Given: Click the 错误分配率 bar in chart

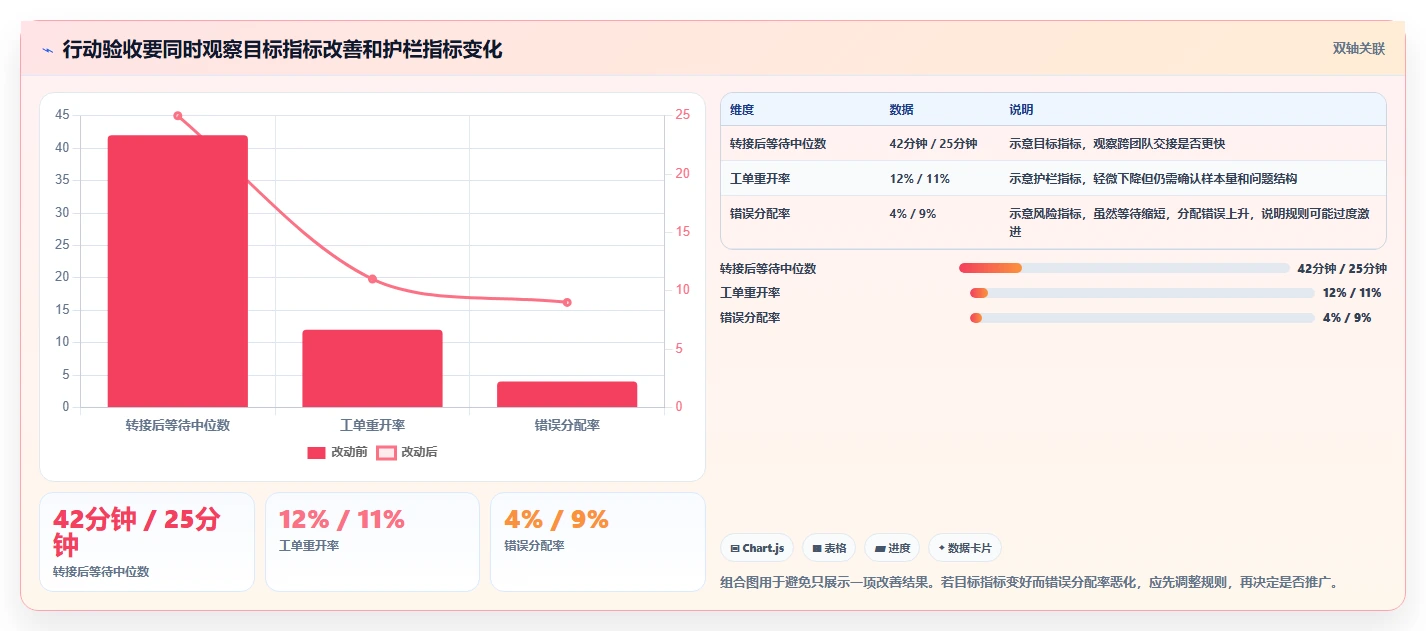Looking at the screenshot, I should pyautogui.click(x=567, y=394).
